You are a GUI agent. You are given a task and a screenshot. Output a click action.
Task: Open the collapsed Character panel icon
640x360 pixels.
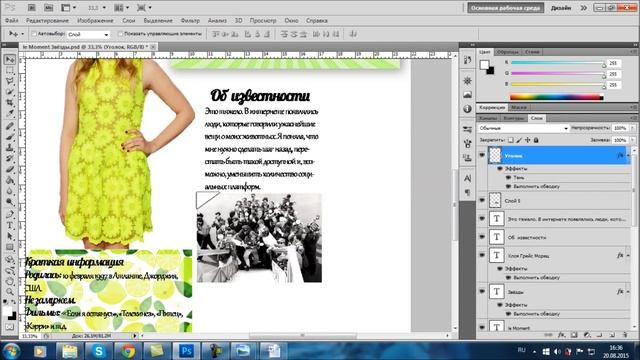click(467, 178)
